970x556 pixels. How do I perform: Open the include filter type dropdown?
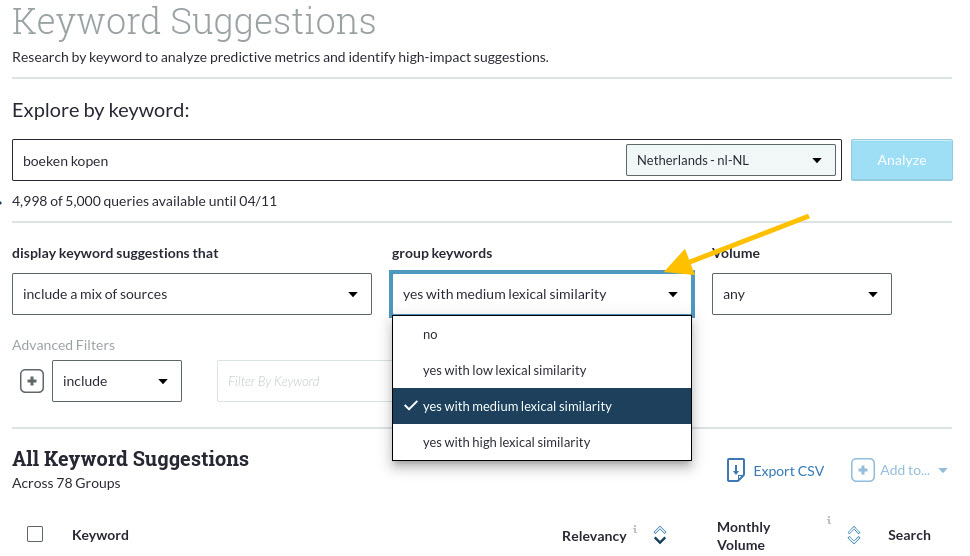click(116, 381)
